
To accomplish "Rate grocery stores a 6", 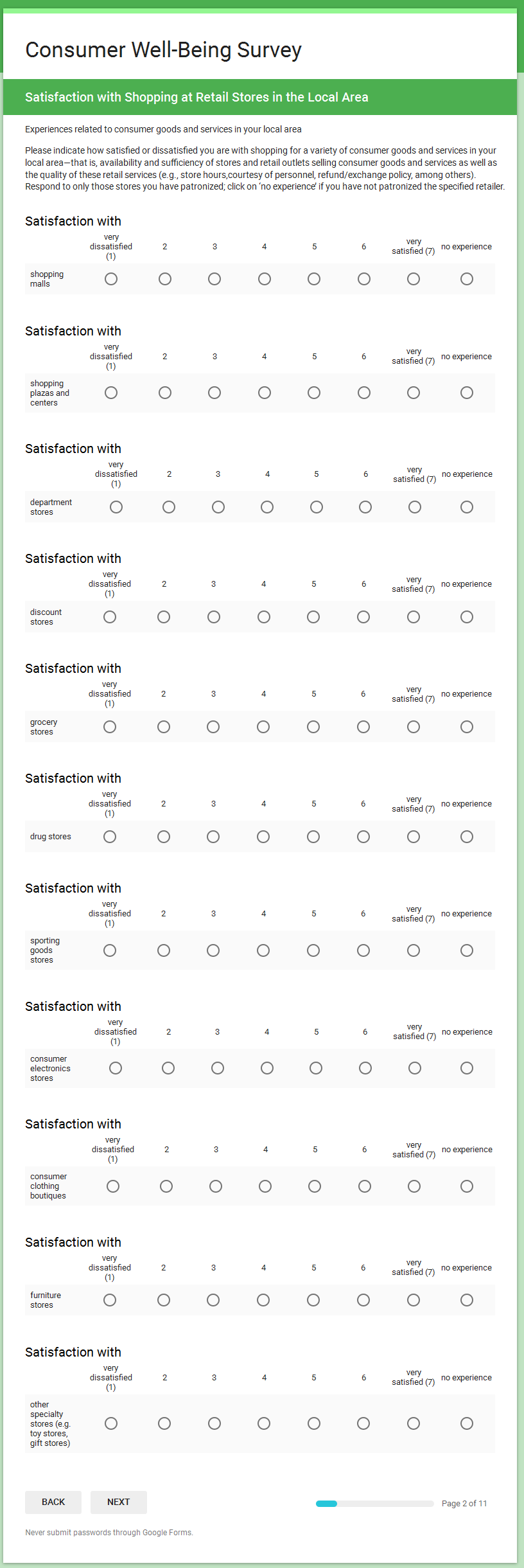I will tap(363, 727).
